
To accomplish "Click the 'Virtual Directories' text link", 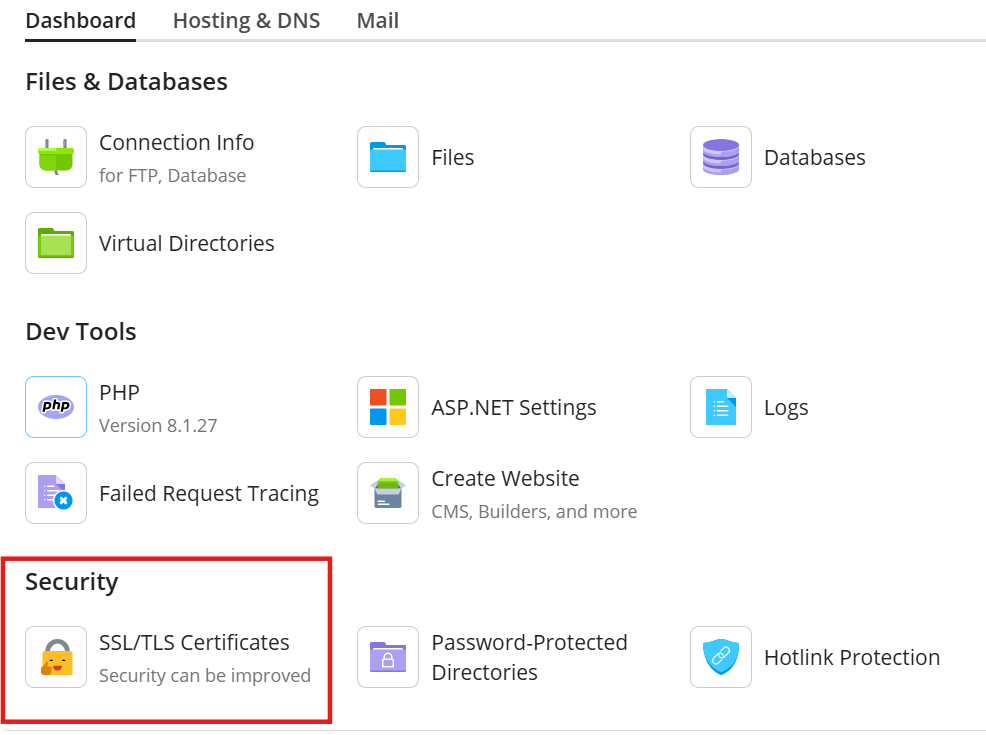I will click(x=186, y=243).
